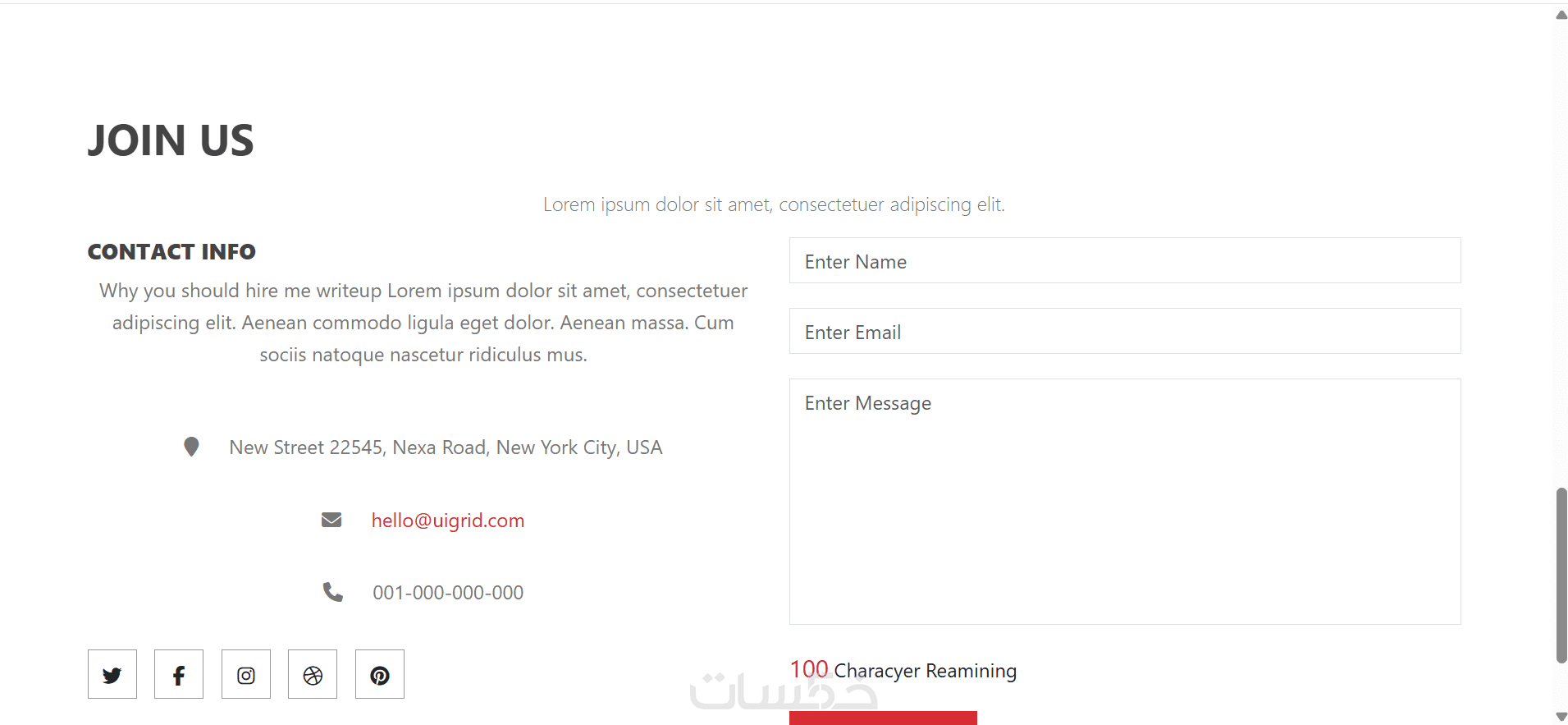Image resolution: width=1568 pixels, height=725 pixels.
Task: Open the Dribbble social icon
Action: click(313, 675)
